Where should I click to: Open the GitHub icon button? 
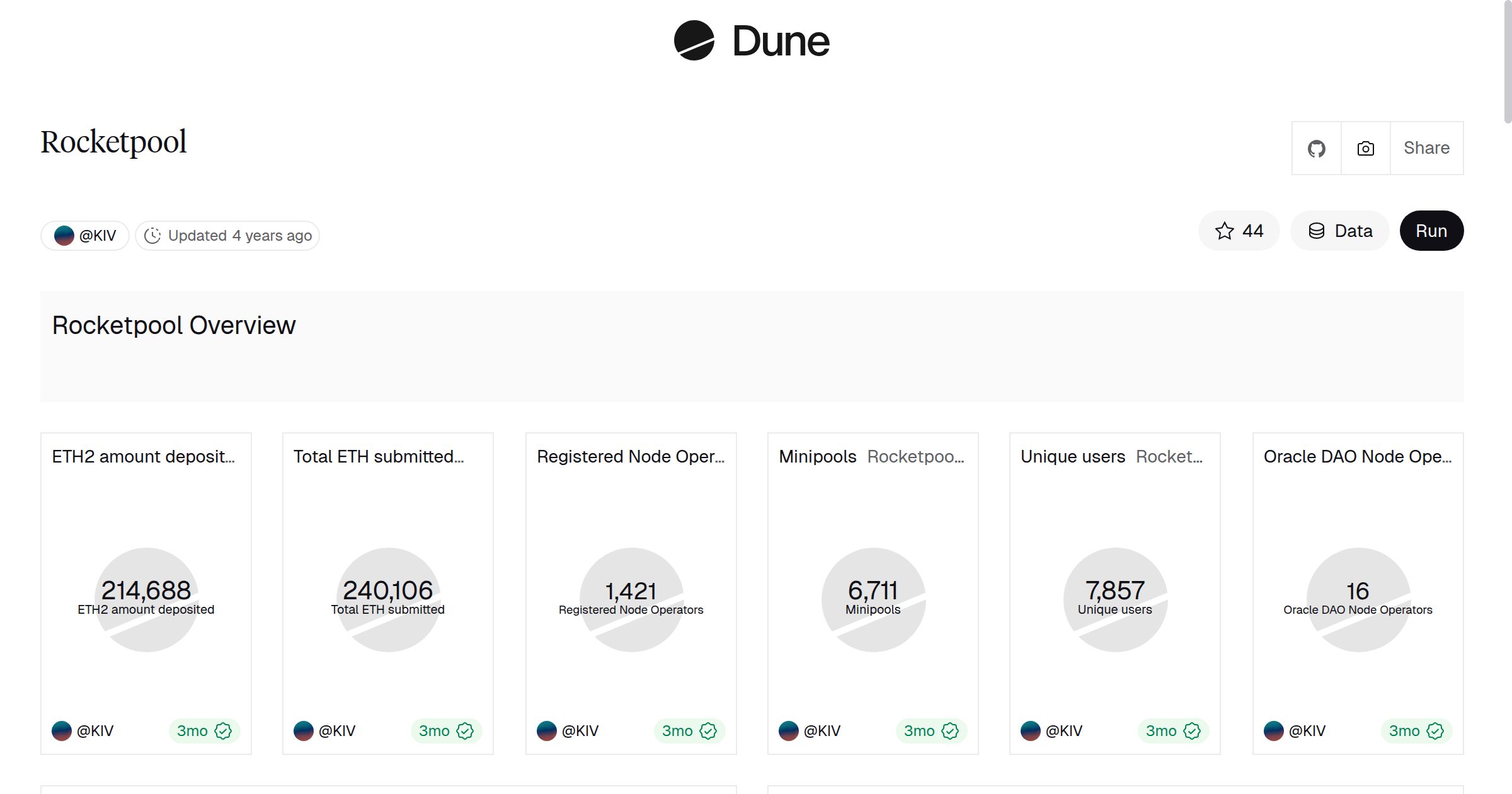pyautogui.click(x=1316, y=148)
